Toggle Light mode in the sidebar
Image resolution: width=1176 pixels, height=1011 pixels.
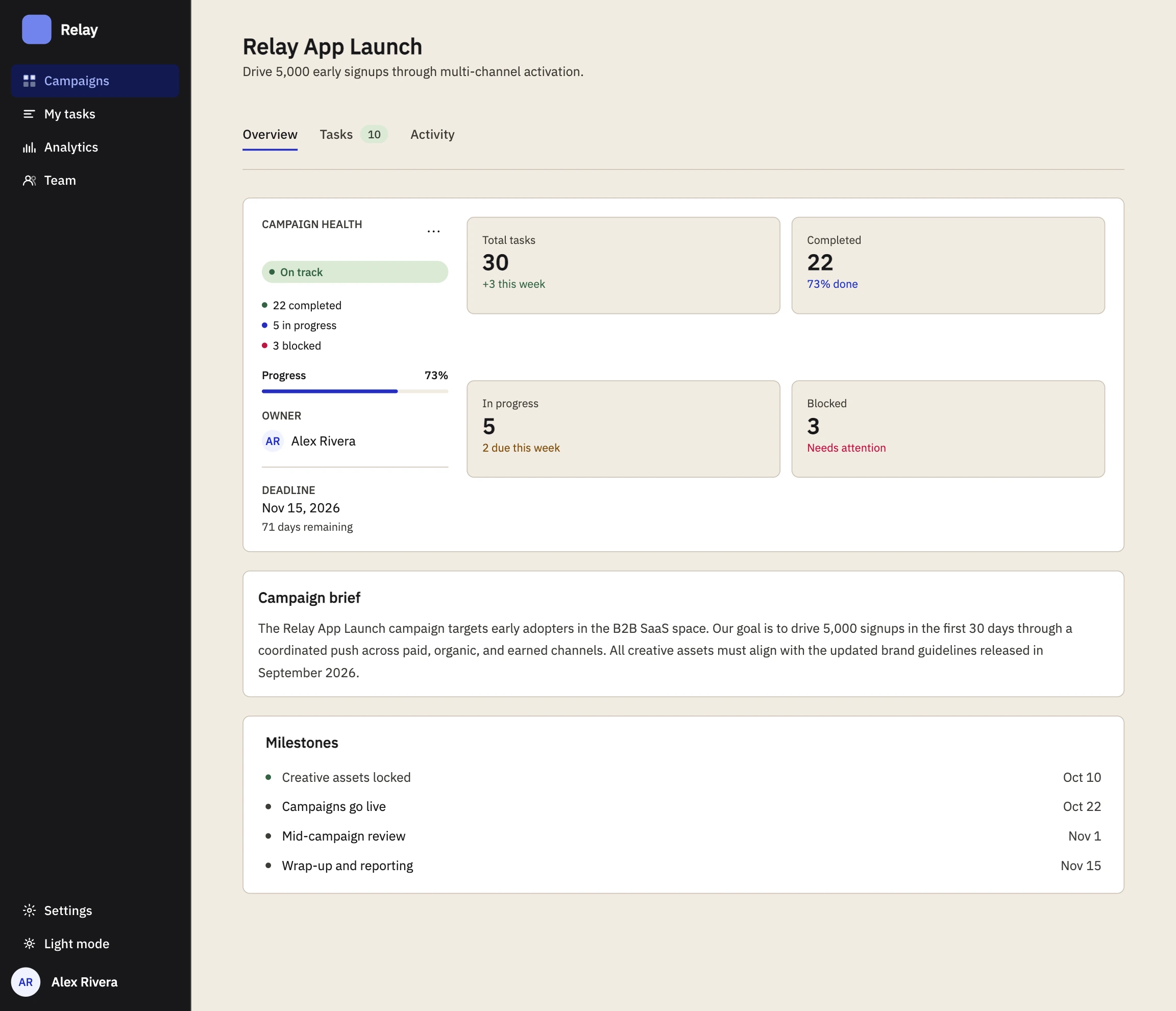click(x=95, y=944)
